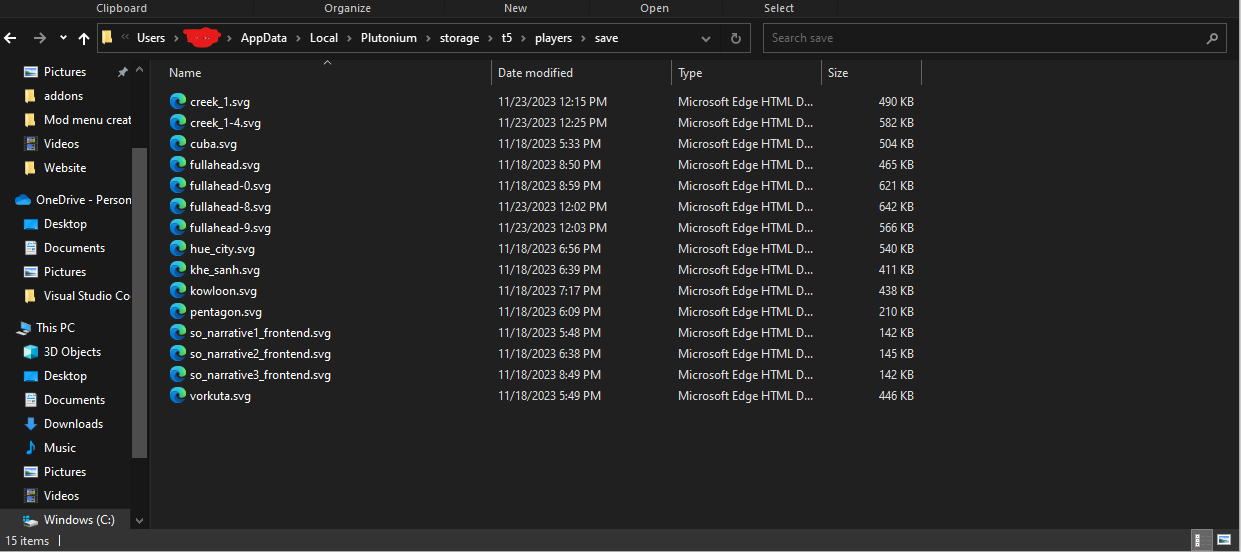Select file fullahead-9.svg
1241x552 pixels.
pos(230,227)
